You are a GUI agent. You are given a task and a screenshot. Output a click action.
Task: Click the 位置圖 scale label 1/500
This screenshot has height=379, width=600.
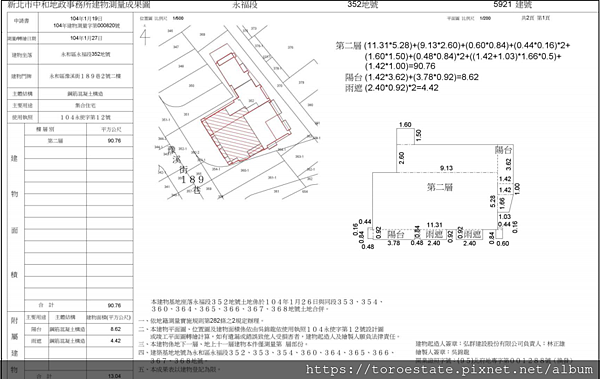pyautogui.click(x=178, y=18)
